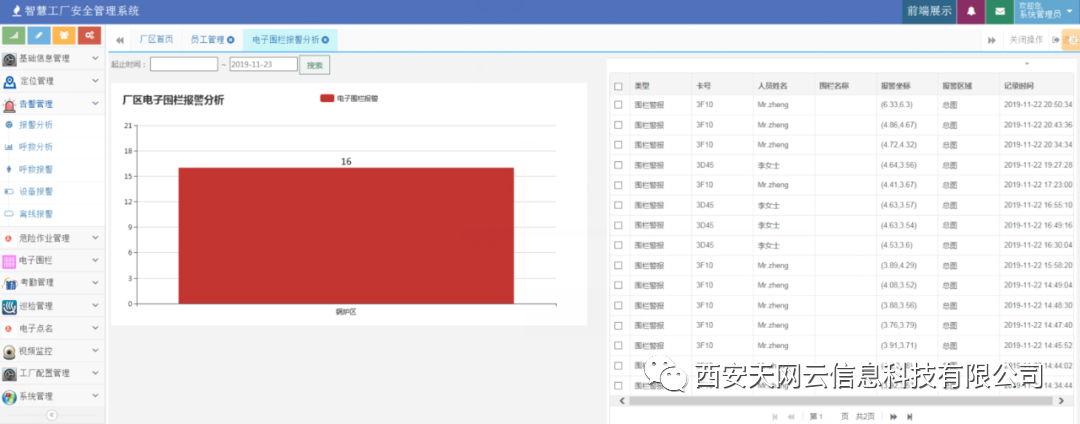
Task: Check the row recorded at 20:43:36
Action: tap(619, 125)
